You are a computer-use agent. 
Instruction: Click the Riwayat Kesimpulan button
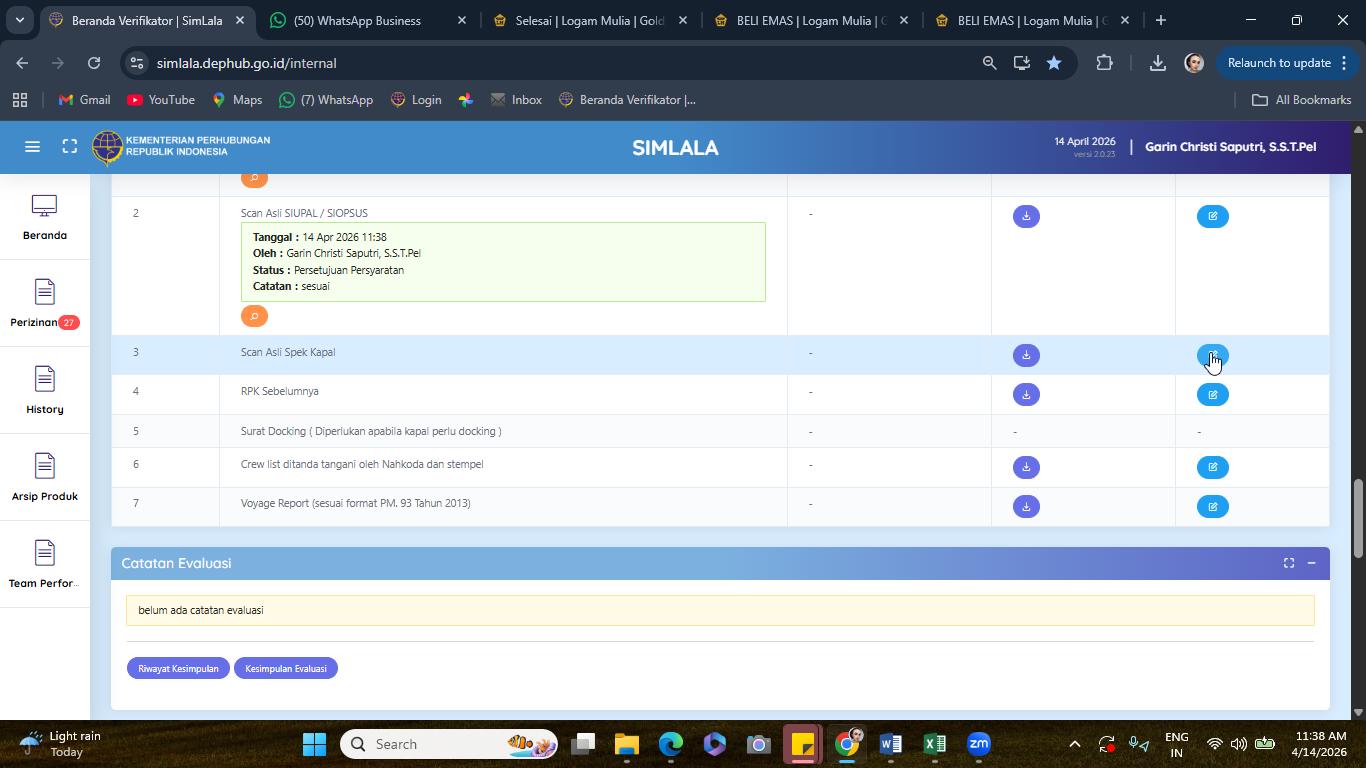click(x=178, y=668)
